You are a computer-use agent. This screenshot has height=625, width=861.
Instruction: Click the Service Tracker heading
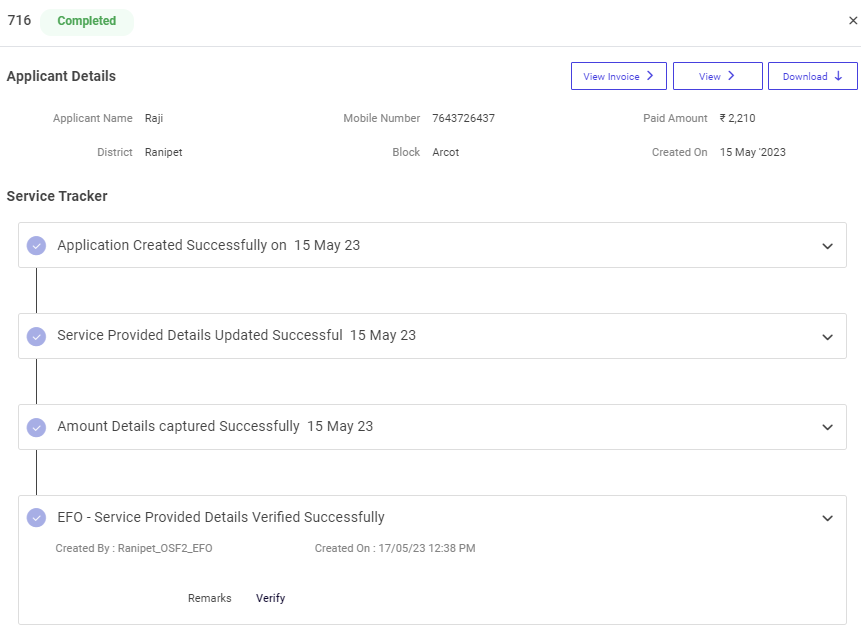(57, 196)
